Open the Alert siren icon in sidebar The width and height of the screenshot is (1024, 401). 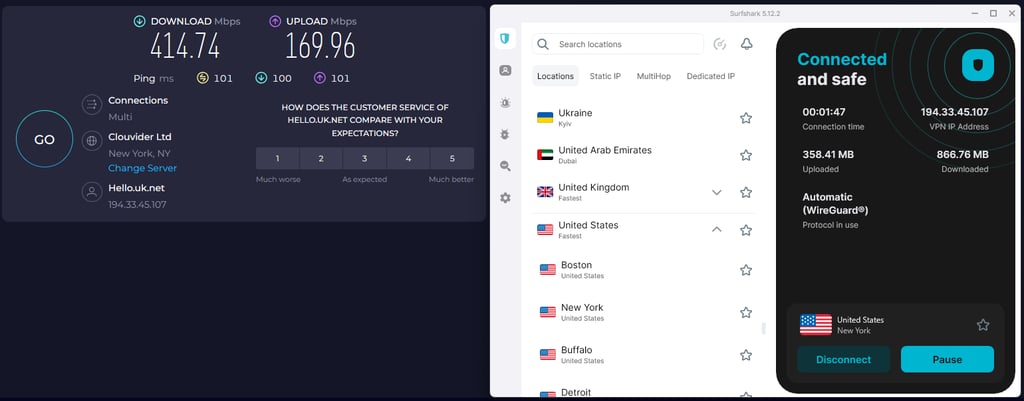(x=505, y=103)
